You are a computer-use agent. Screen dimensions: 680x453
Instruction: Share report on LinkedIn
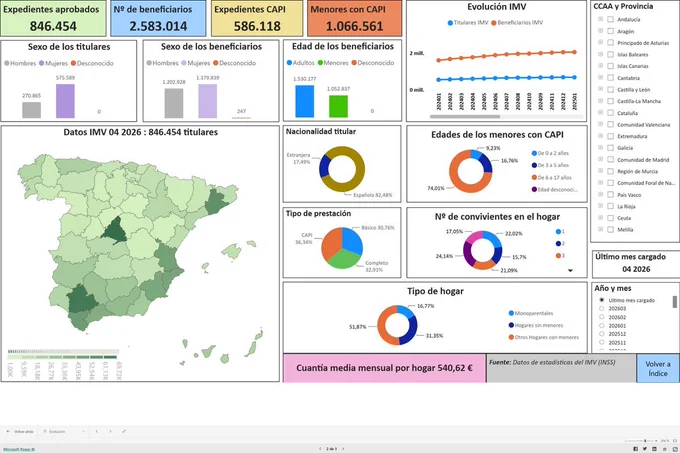coord(654,449)
